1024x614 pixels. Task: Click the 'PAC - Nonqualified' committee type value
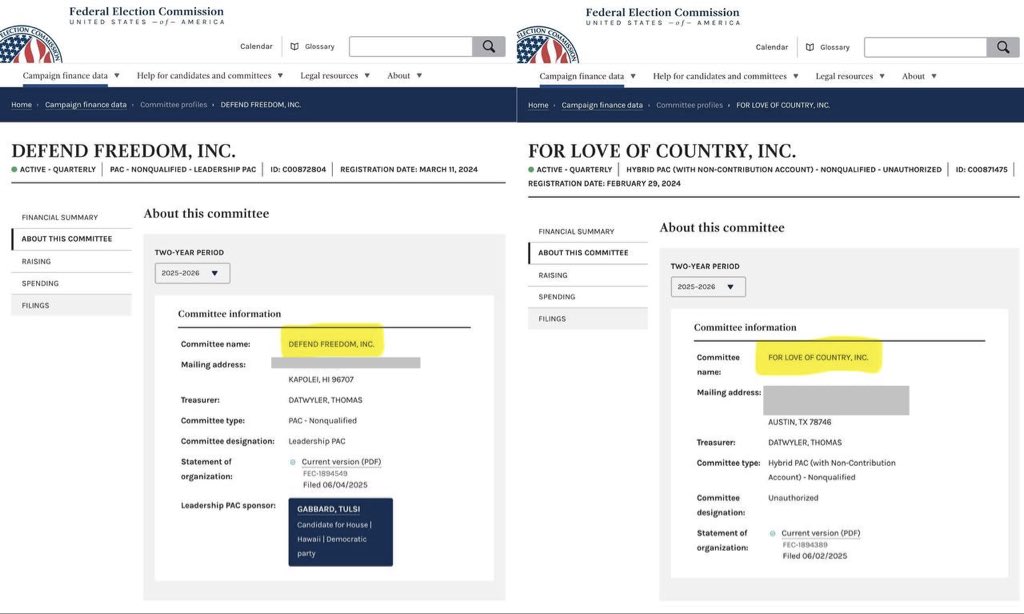pyautogui.click(x=323, y=421)
